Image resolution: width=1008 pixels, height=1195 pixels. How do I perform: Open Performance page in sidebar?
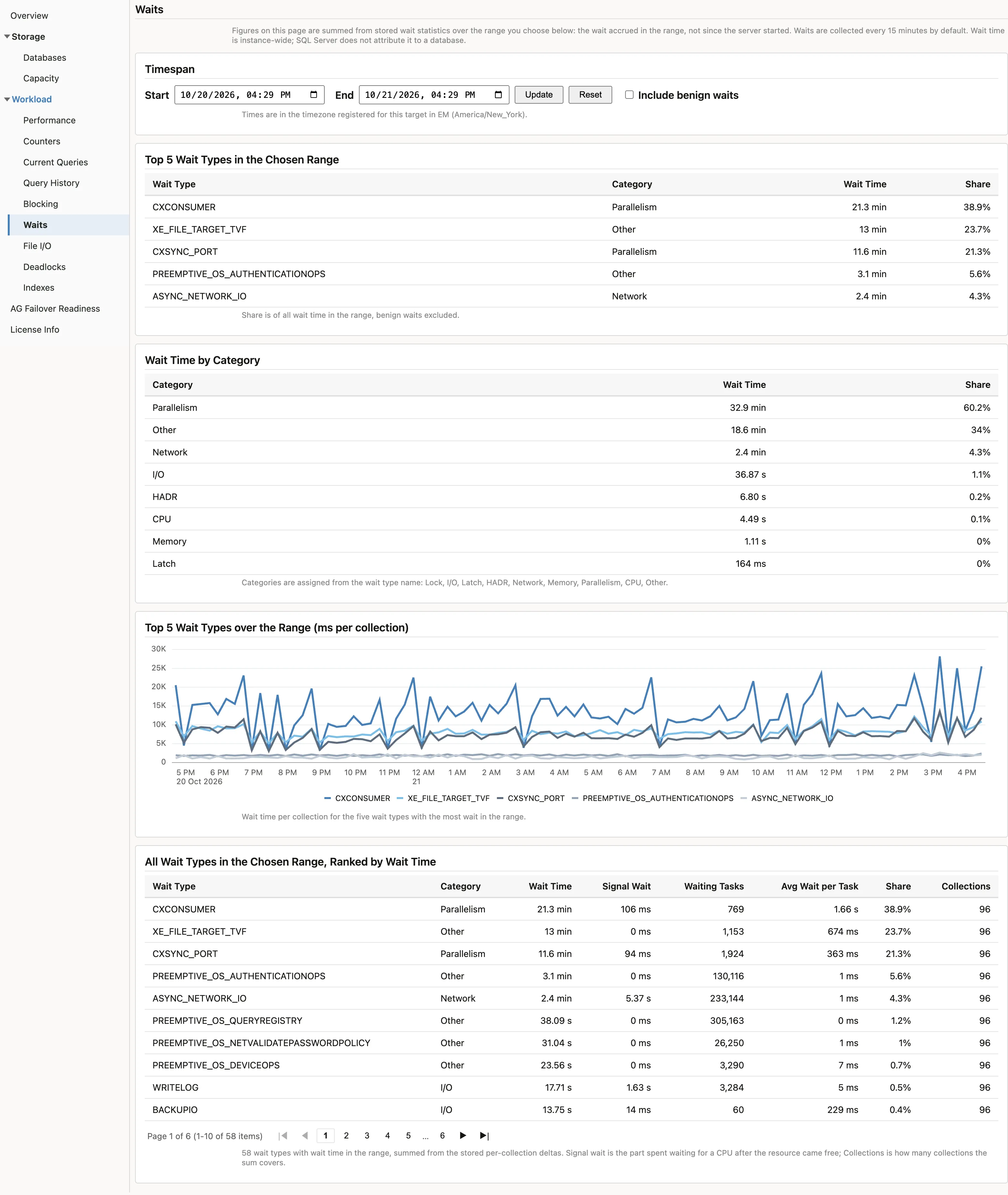click(49, 120)
